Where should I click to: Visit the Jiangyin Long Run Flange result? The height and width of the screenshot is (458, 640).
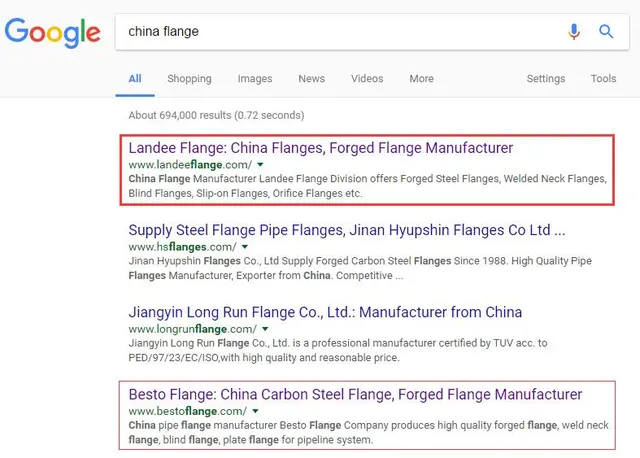click(x=325, y=312)
